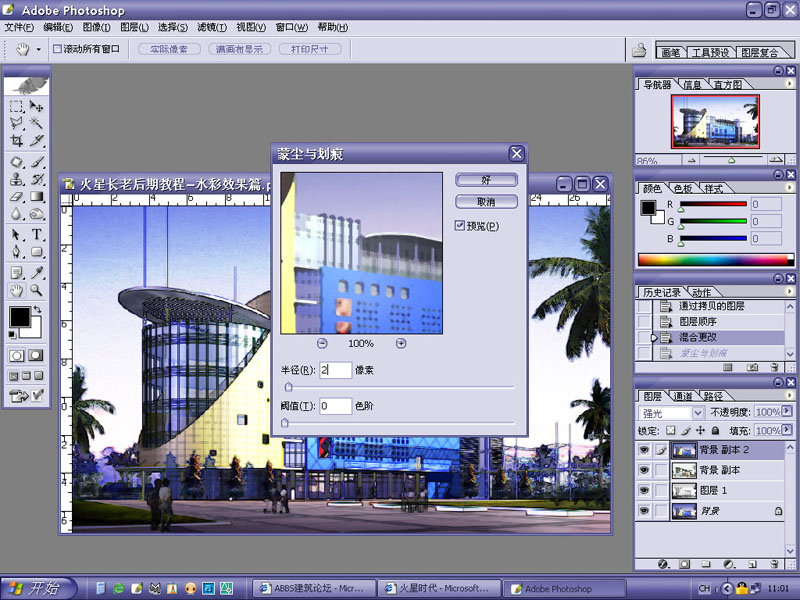Create new snapshot camera icon in History panel
This screenshot has height=600, width=800.
tap(752, 367)
